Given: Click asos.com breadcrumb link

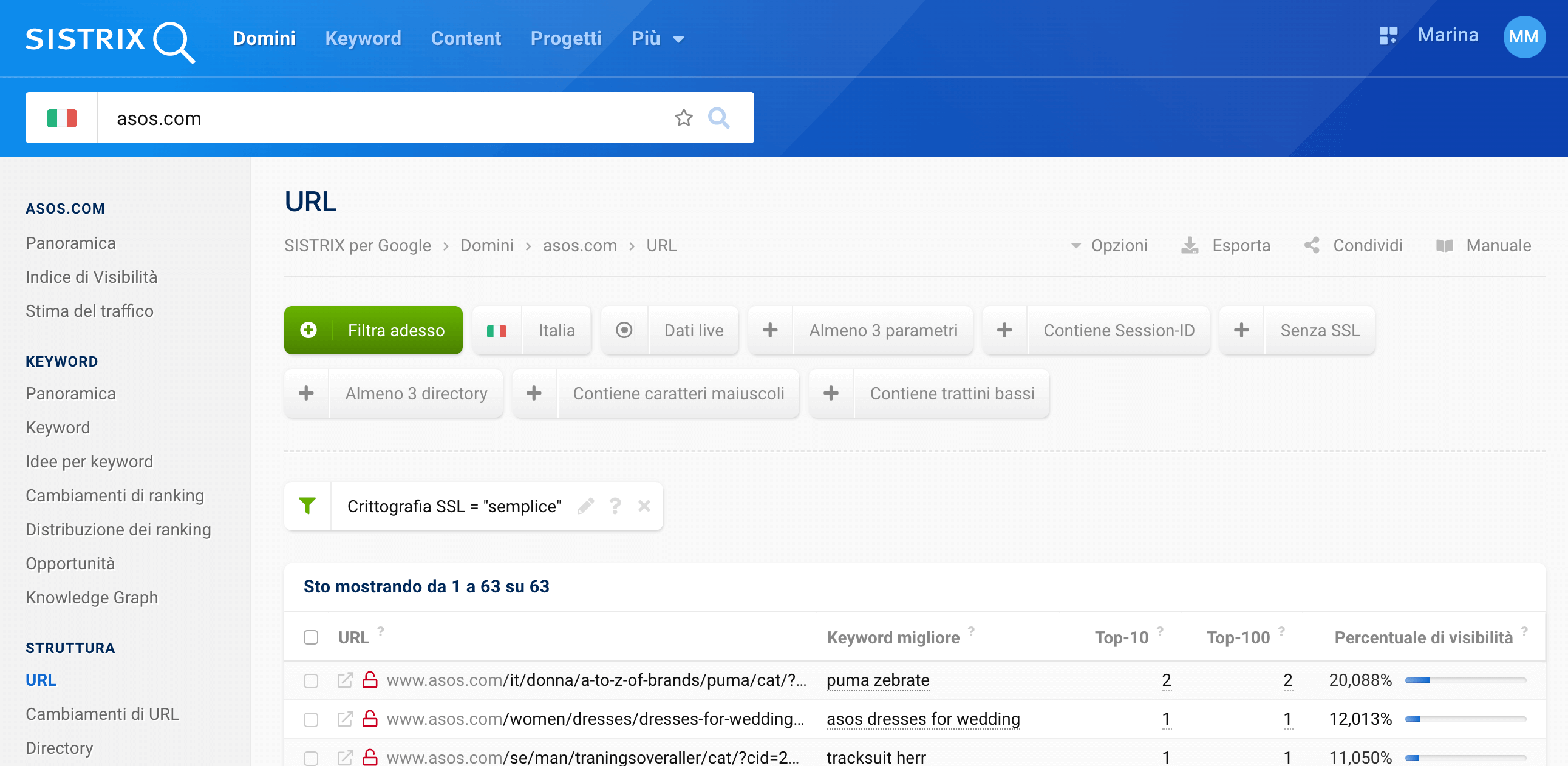Looking at the screenshot, I should tap(579, 245).
